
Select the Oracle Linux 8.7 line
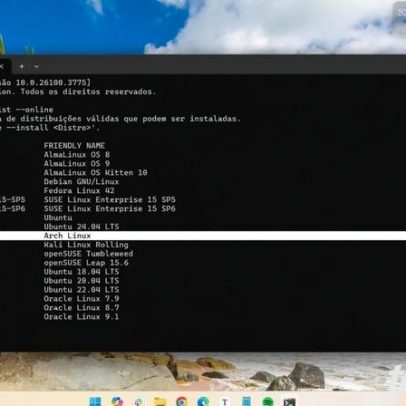[x=81, y=308]
